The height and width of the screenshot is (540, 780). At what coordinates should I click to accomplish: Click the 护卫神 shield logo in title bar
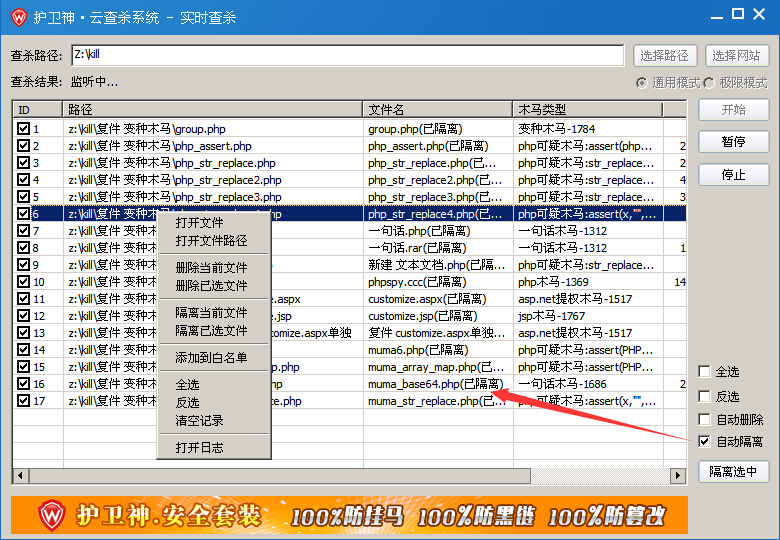19,17
